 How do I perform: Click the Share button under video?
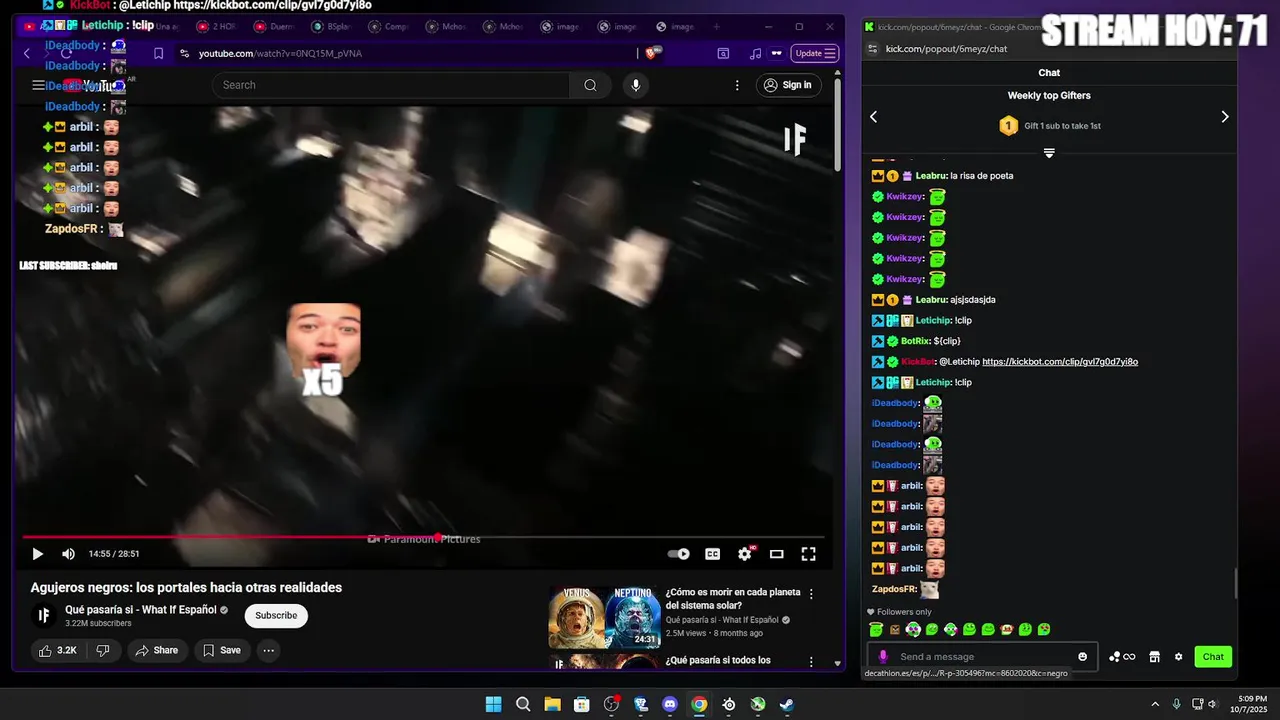click(157, 650)
